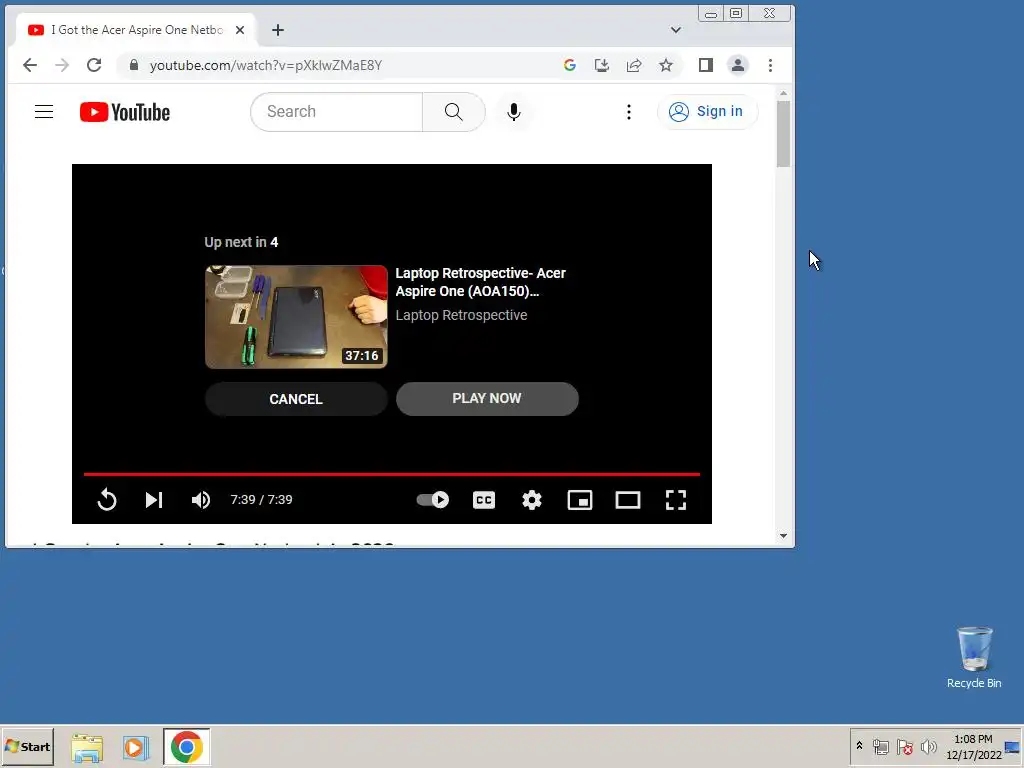This screenshot has width=1024, height=768.
Task: Open the YouTube hamburger guide menu
Action: tap(44, 112)
